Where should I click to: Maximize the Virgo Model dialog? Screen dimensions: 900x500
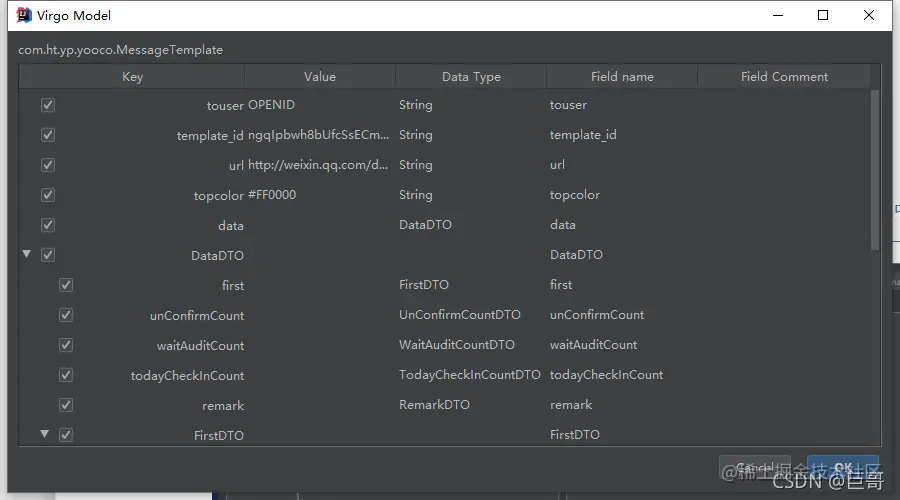(823, 15)
